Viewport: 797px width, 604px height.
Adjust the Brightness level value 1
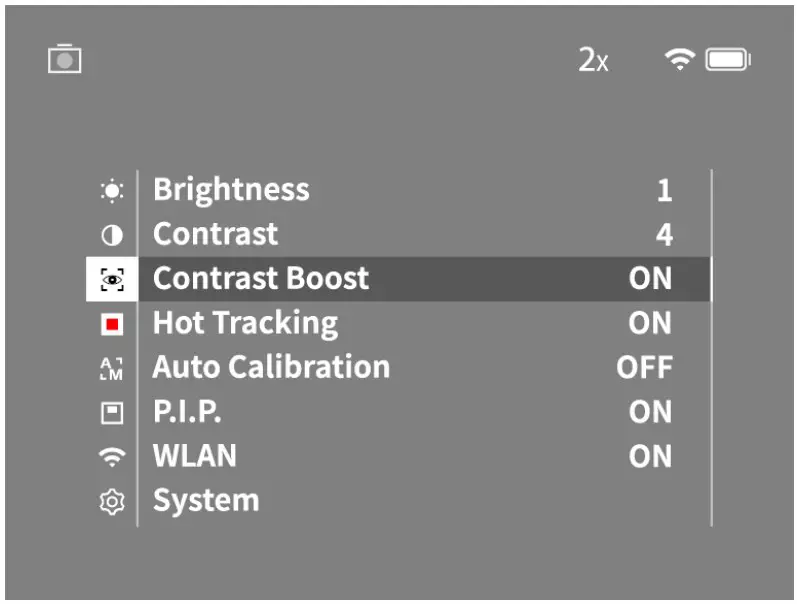[664, 191]
